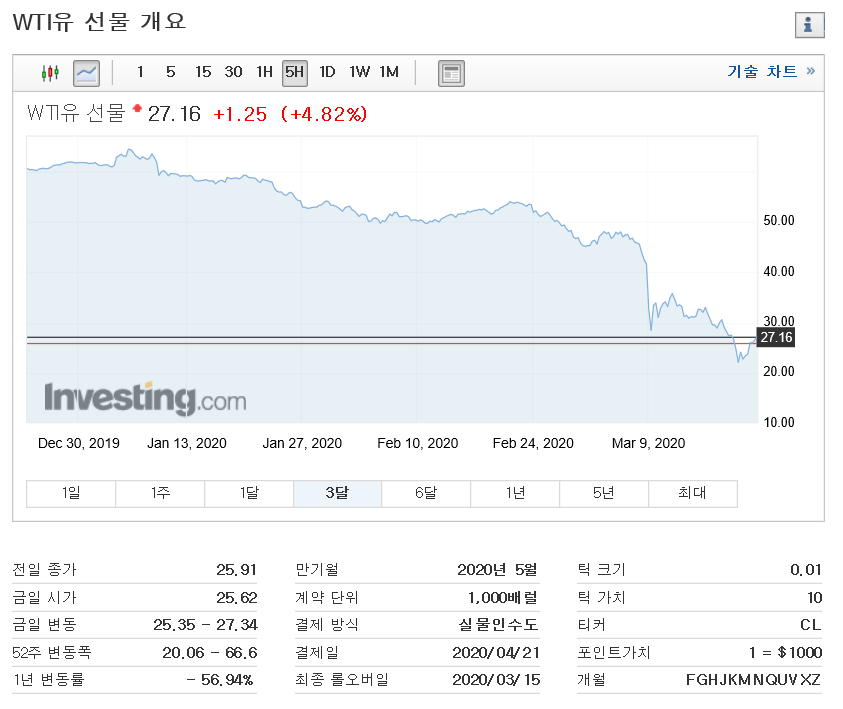Open the multi-chart layout icon

(450, 72)
